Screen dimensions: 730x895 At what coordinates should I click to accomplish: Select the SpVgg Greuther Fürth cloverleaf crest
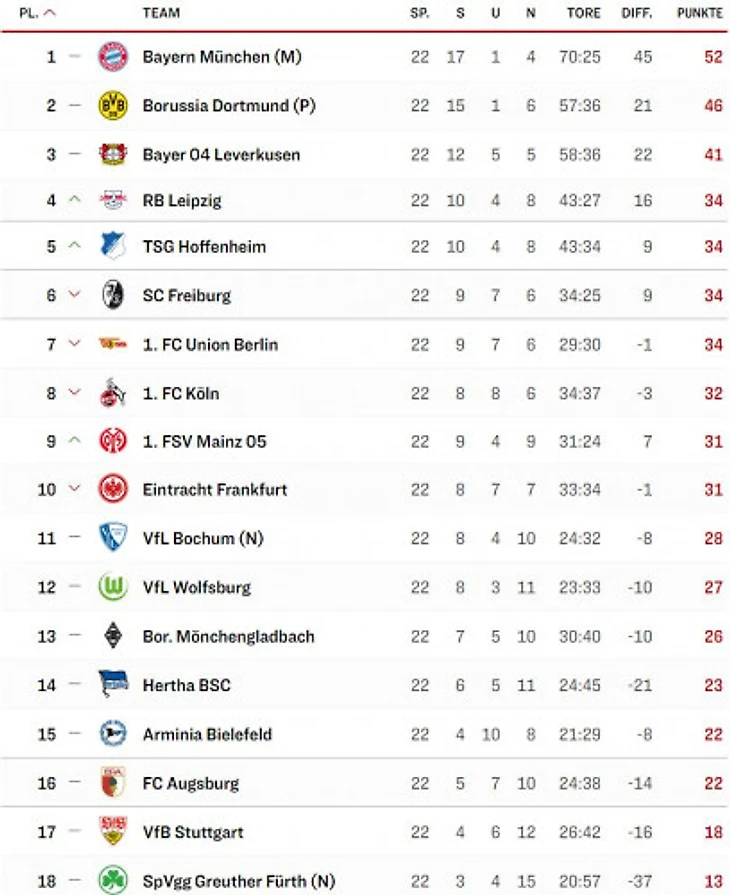pos(113,880)
